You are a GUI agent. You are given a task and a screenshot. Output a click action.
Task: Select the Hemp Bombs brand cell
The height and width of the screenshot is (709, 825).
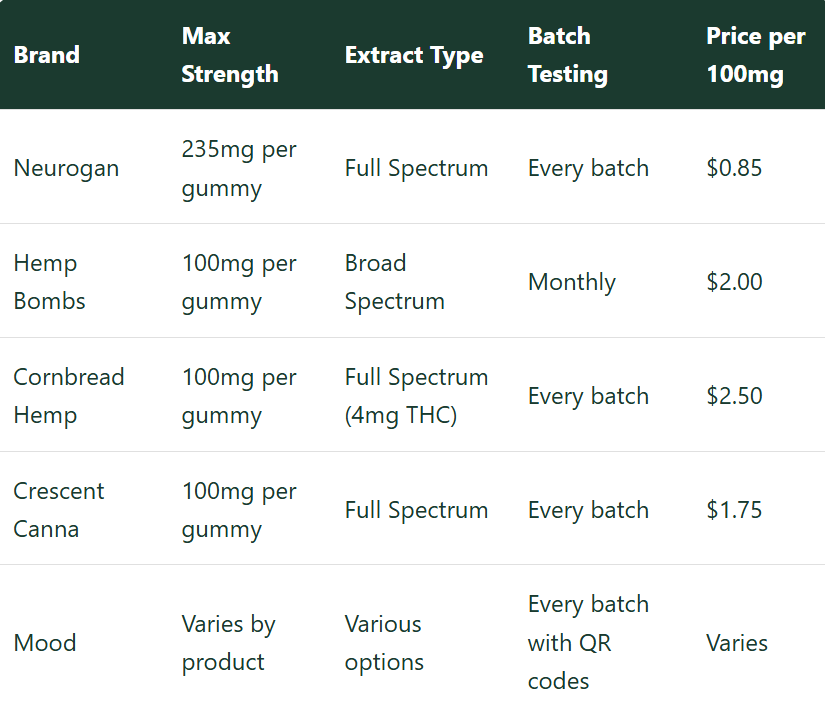point(49,282)
